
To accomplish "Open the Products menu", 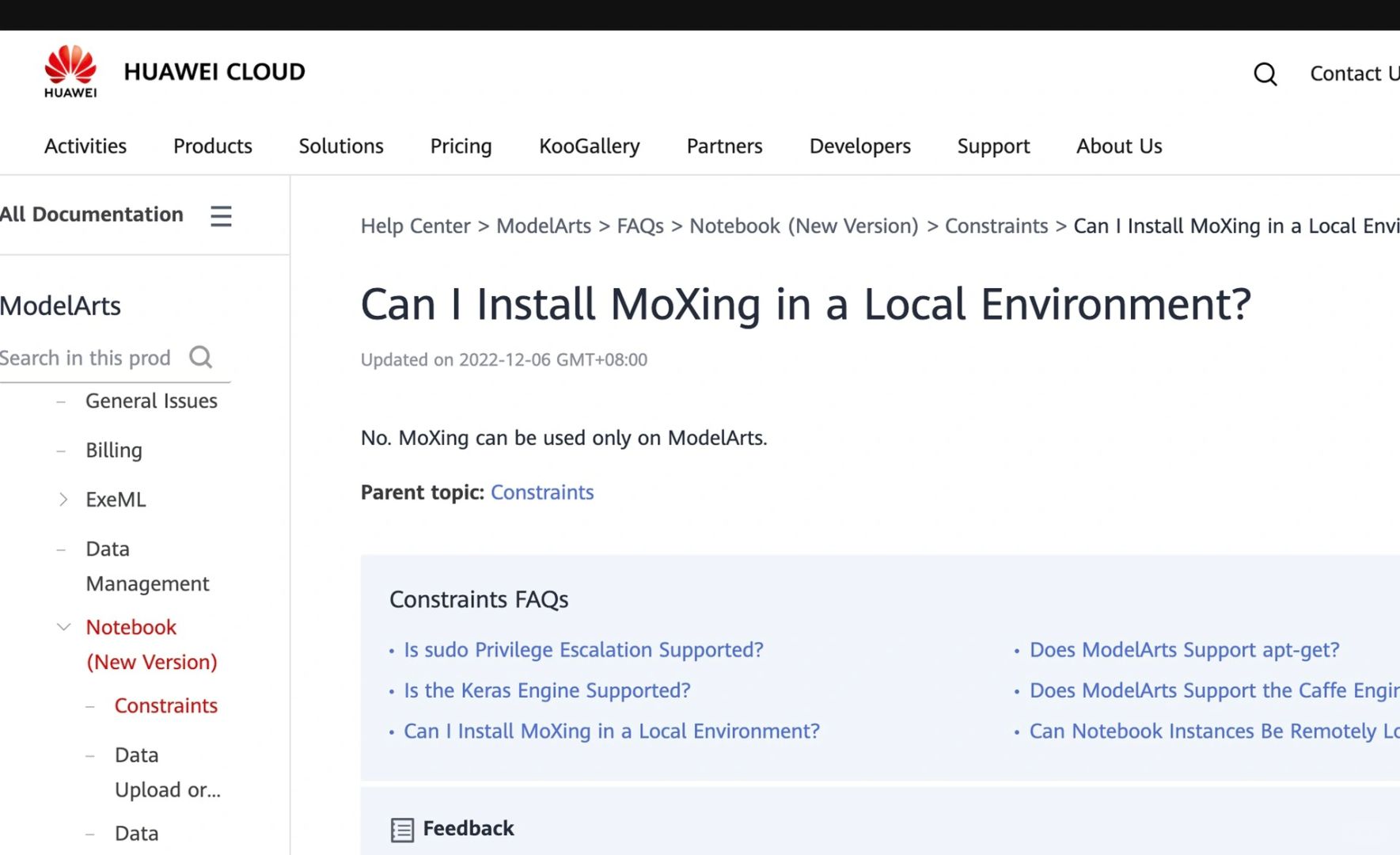I will (x=213, y=146).
